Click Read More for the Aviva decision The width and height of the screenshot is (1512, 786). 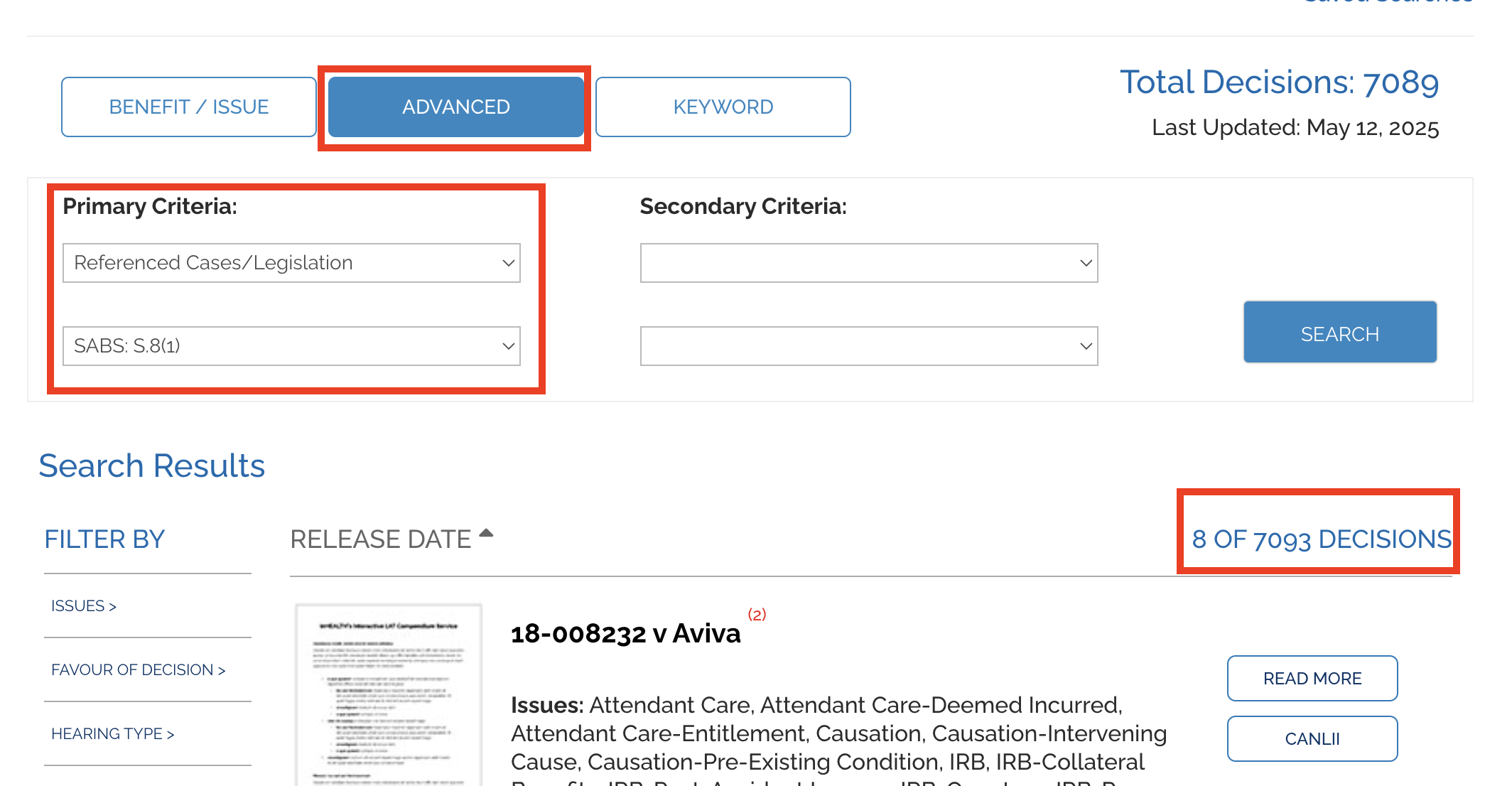(1312, 679)
